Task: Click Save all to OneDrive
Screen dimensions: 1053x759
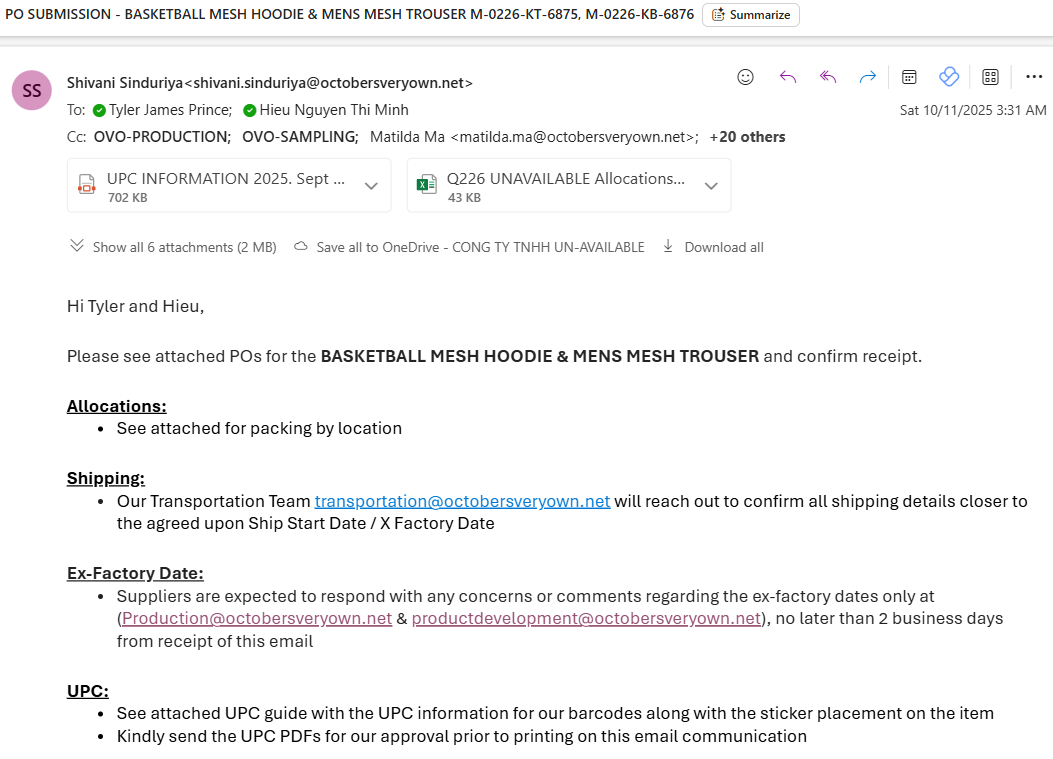Action: (469, 247)
